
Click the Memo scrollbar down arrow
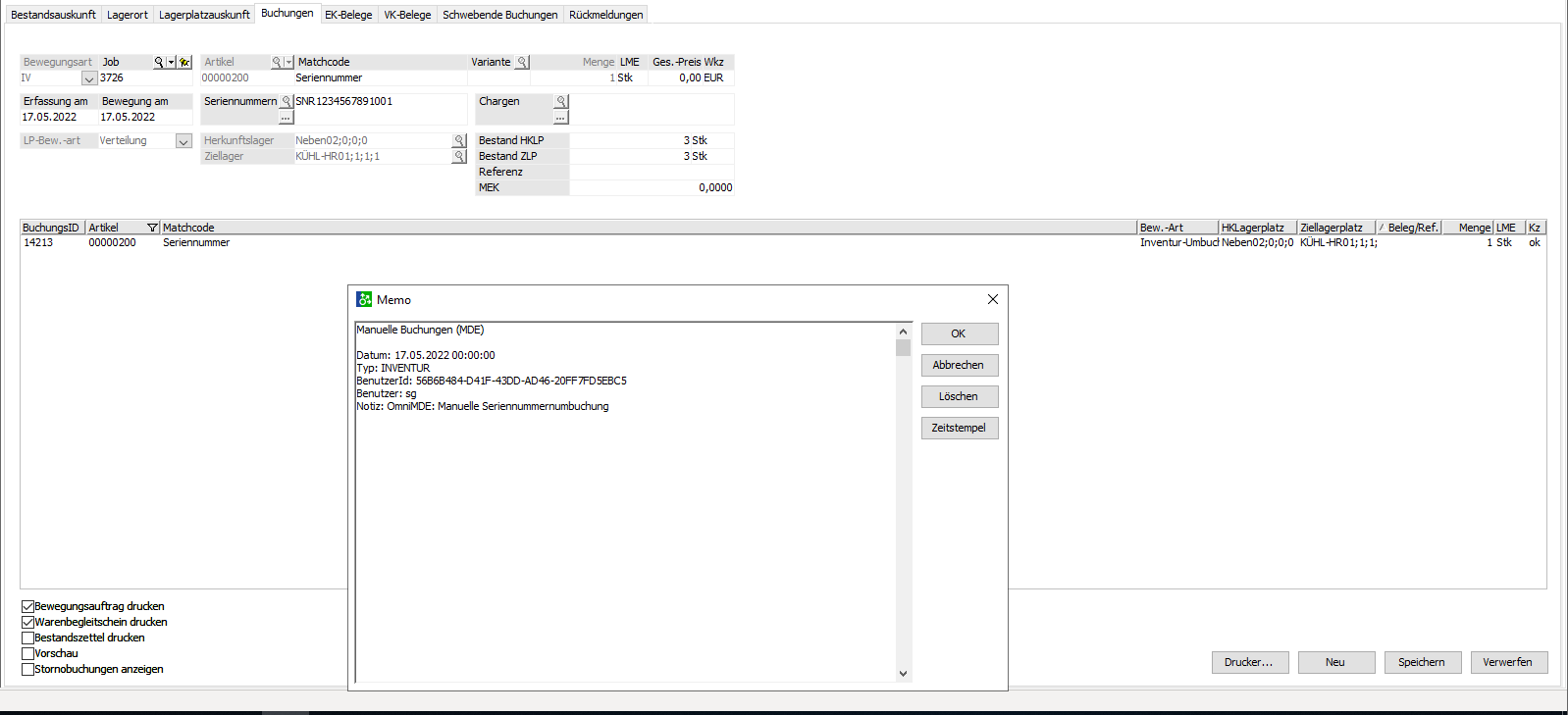[x=903, y=674]
